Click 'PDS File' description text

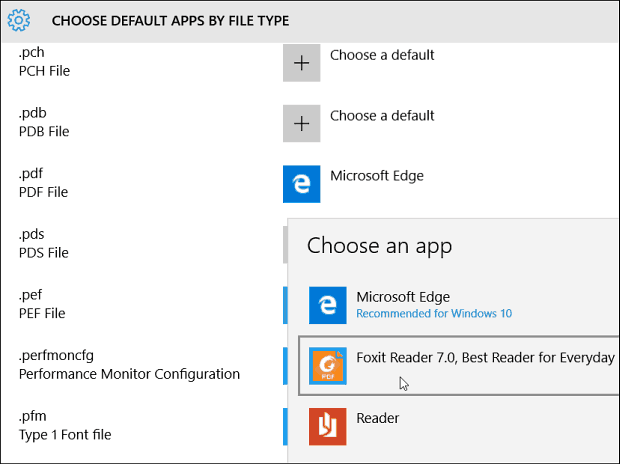(43, 253)
